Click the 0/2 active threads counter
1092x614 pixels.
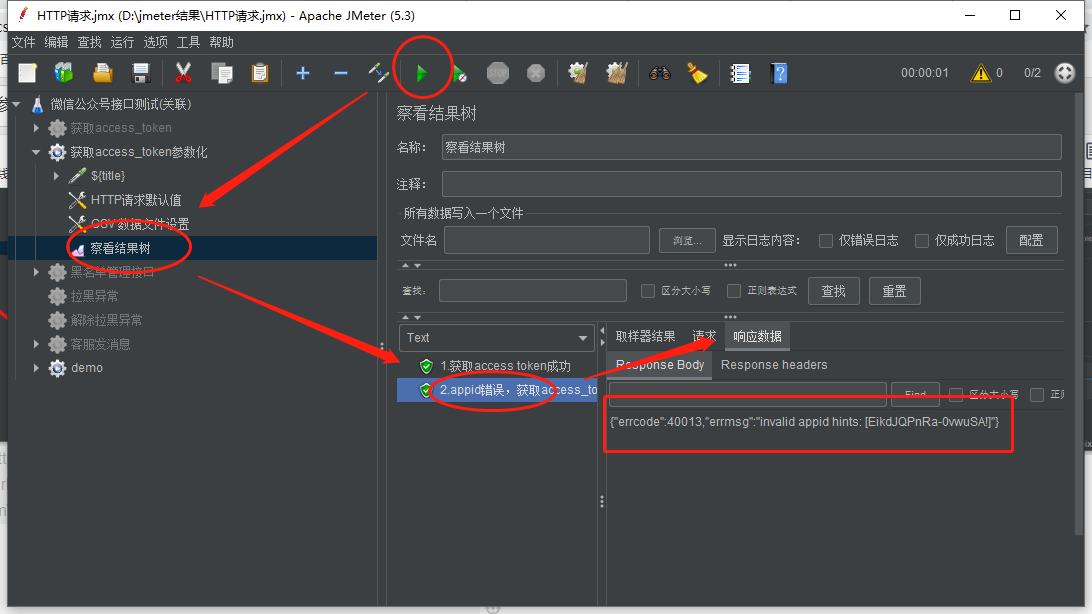click(x=1032, y=73)
